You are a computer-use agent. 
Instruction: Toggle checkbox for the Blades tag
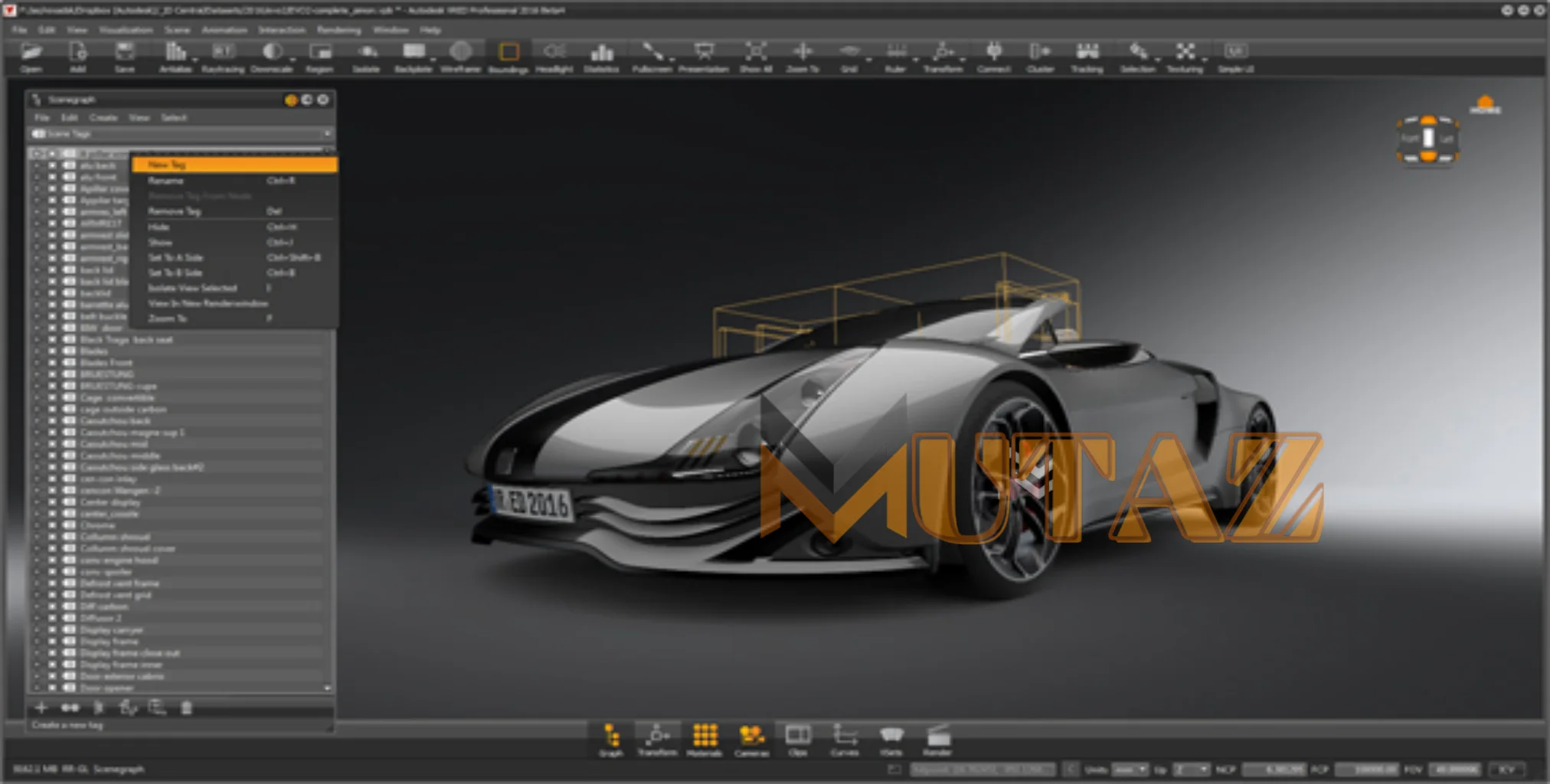53,351
